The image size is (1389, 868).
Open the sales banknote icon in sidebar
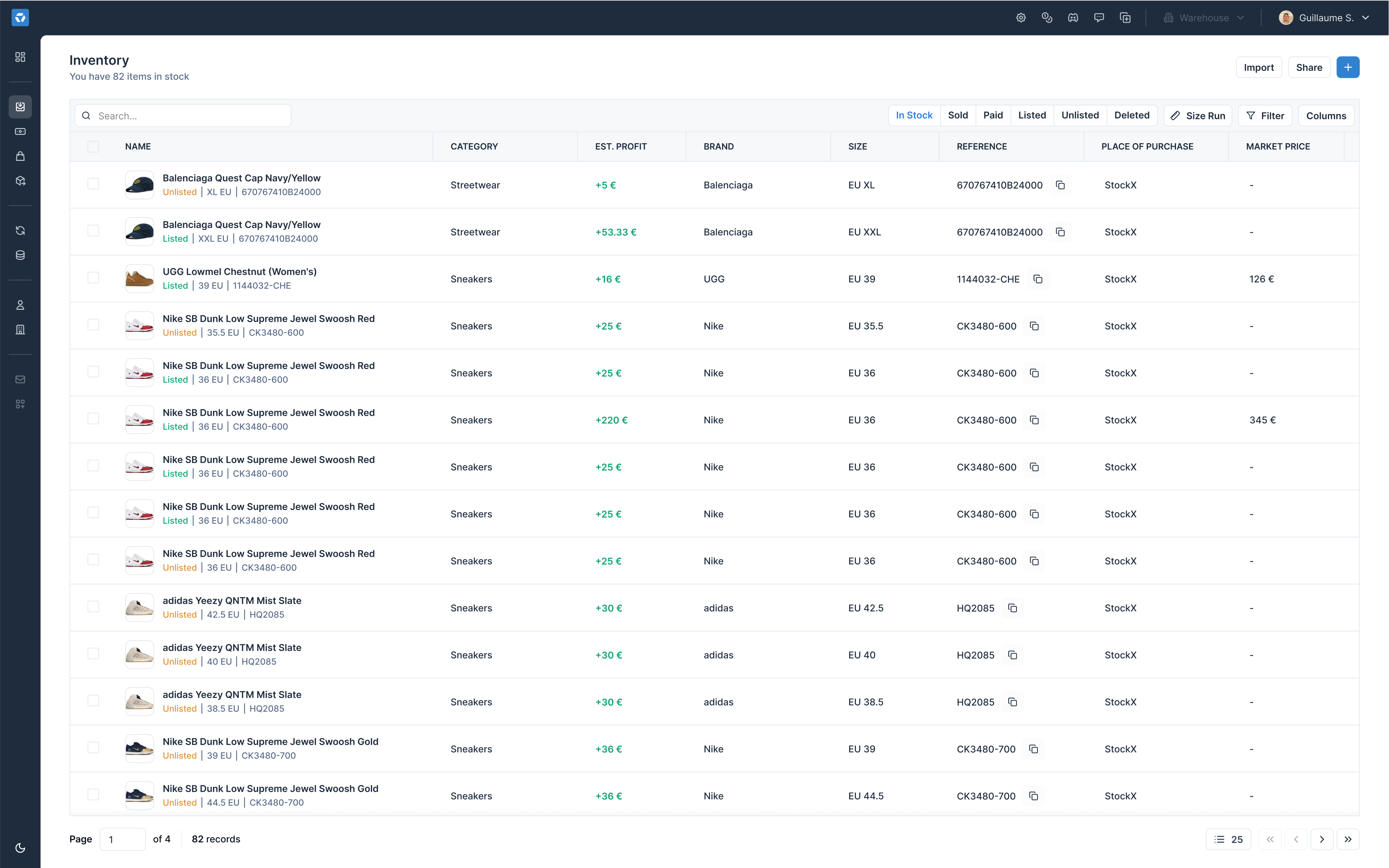pyautogui.click(x=20, y=132)
